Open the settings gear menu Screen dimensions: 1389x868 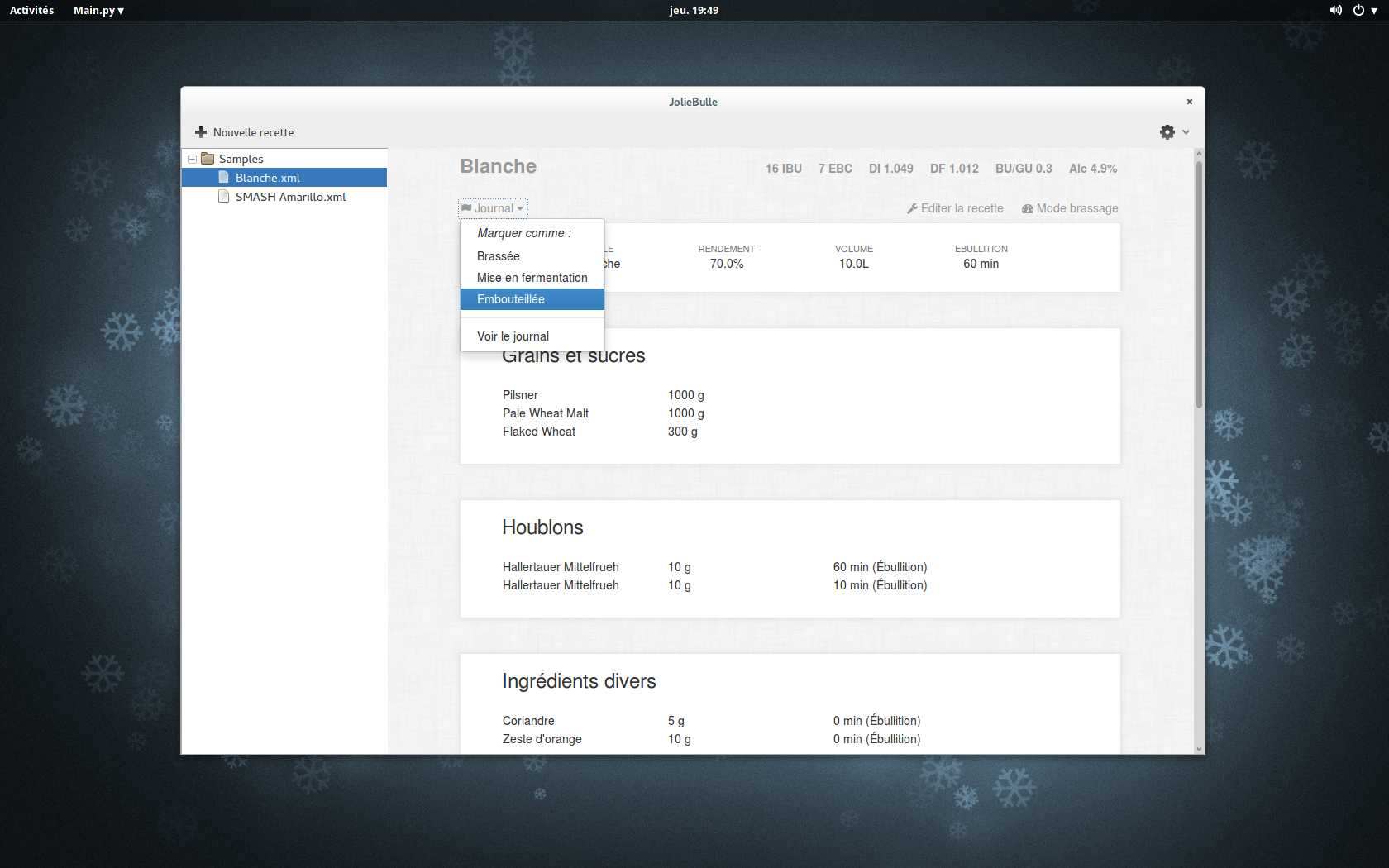1167,132
